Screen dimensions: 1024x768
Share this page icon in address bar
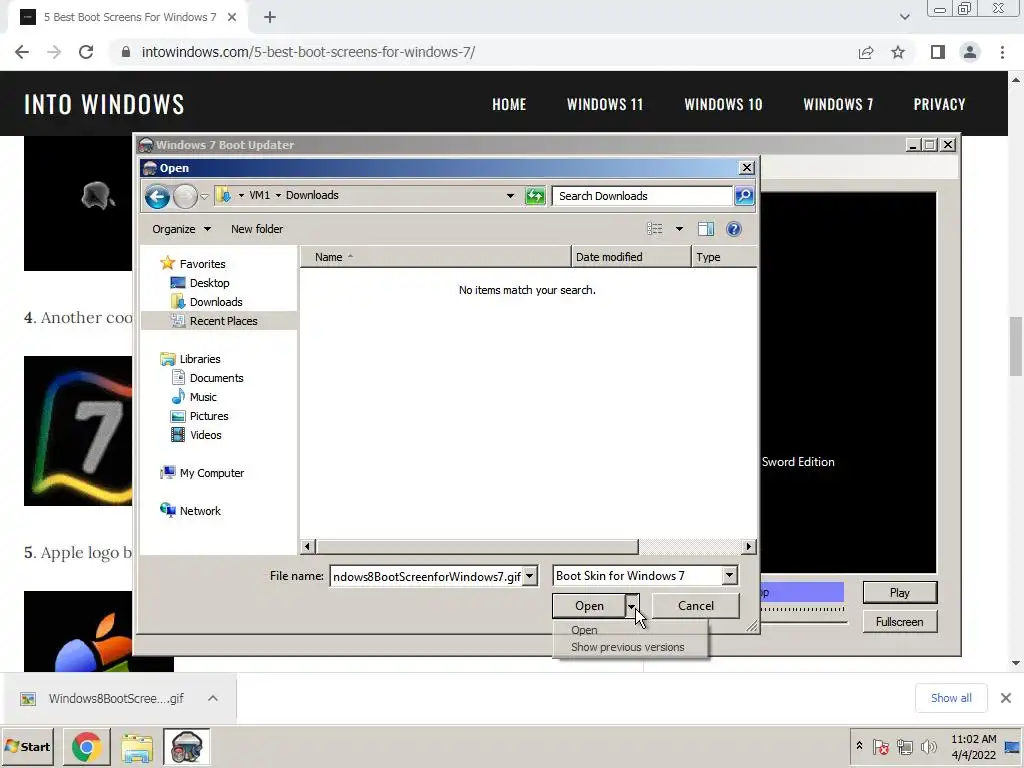coord(866,52)
